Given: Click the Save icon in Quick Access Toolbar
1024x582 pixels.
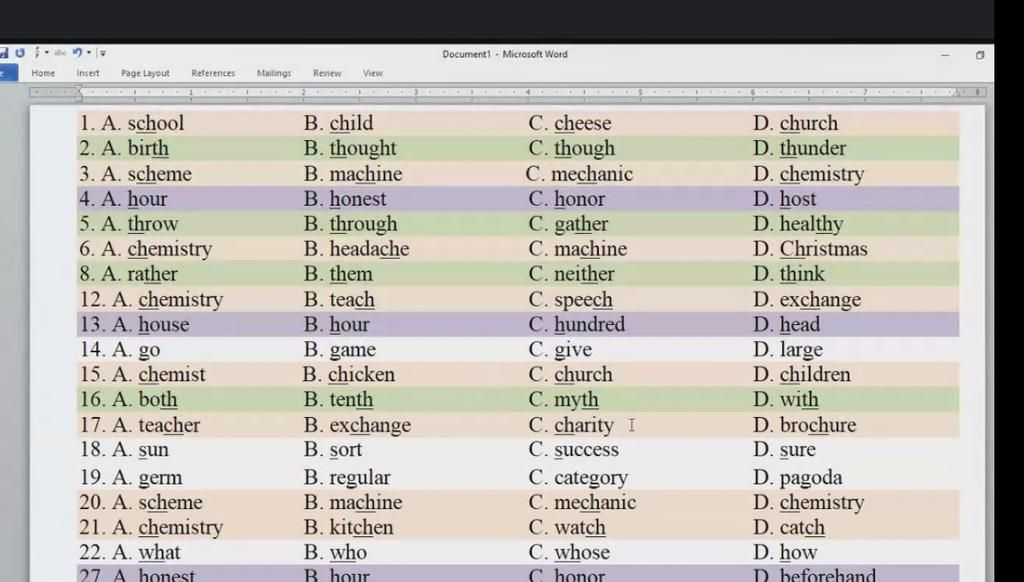Looking at the screenshot, I should [x=4, y=53].
